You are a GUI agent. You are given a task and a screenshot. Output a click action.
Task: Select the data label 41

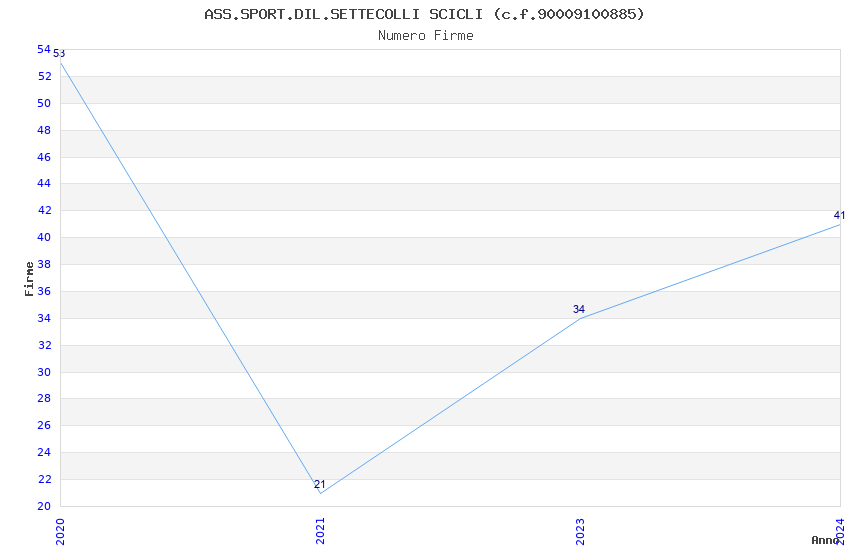(x=839, y=215)
